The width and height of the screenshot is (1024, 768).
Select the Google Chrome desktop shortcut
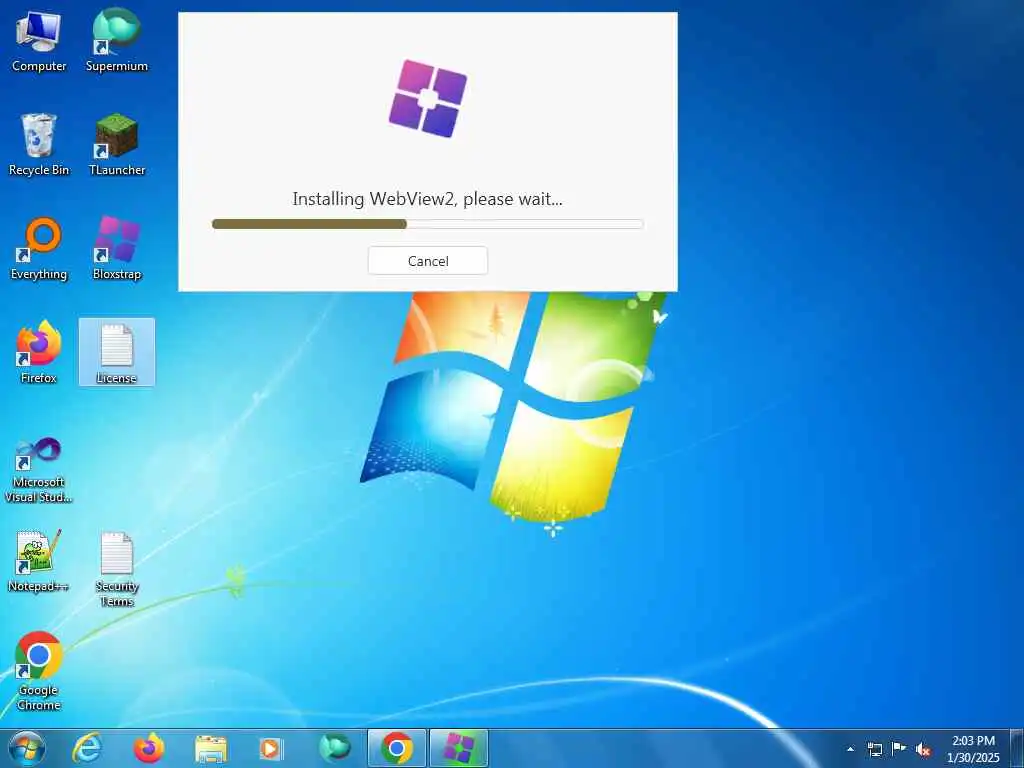click(x=39, y=671)
